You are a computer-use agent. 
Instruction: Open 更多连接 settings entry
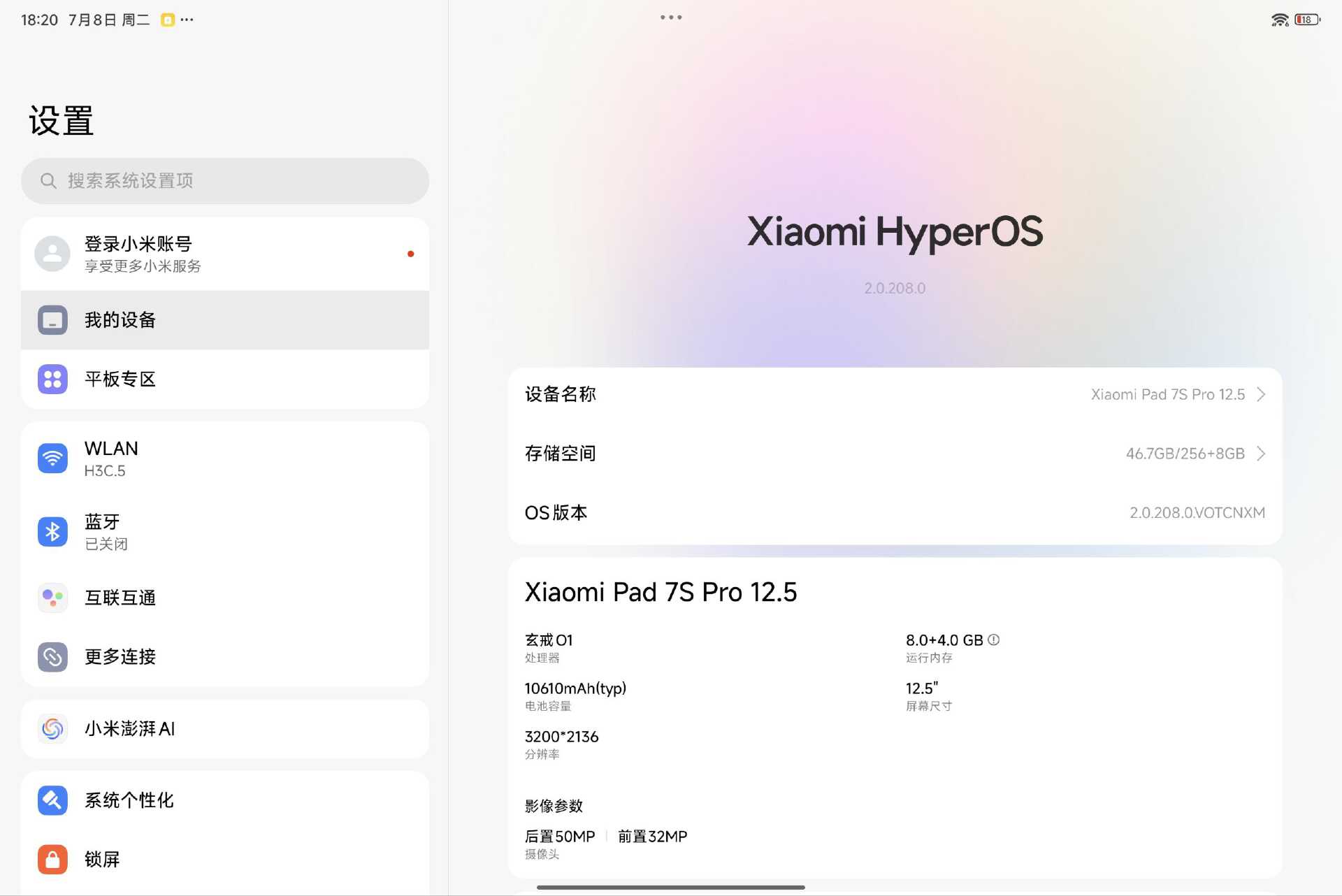point(225,657)
